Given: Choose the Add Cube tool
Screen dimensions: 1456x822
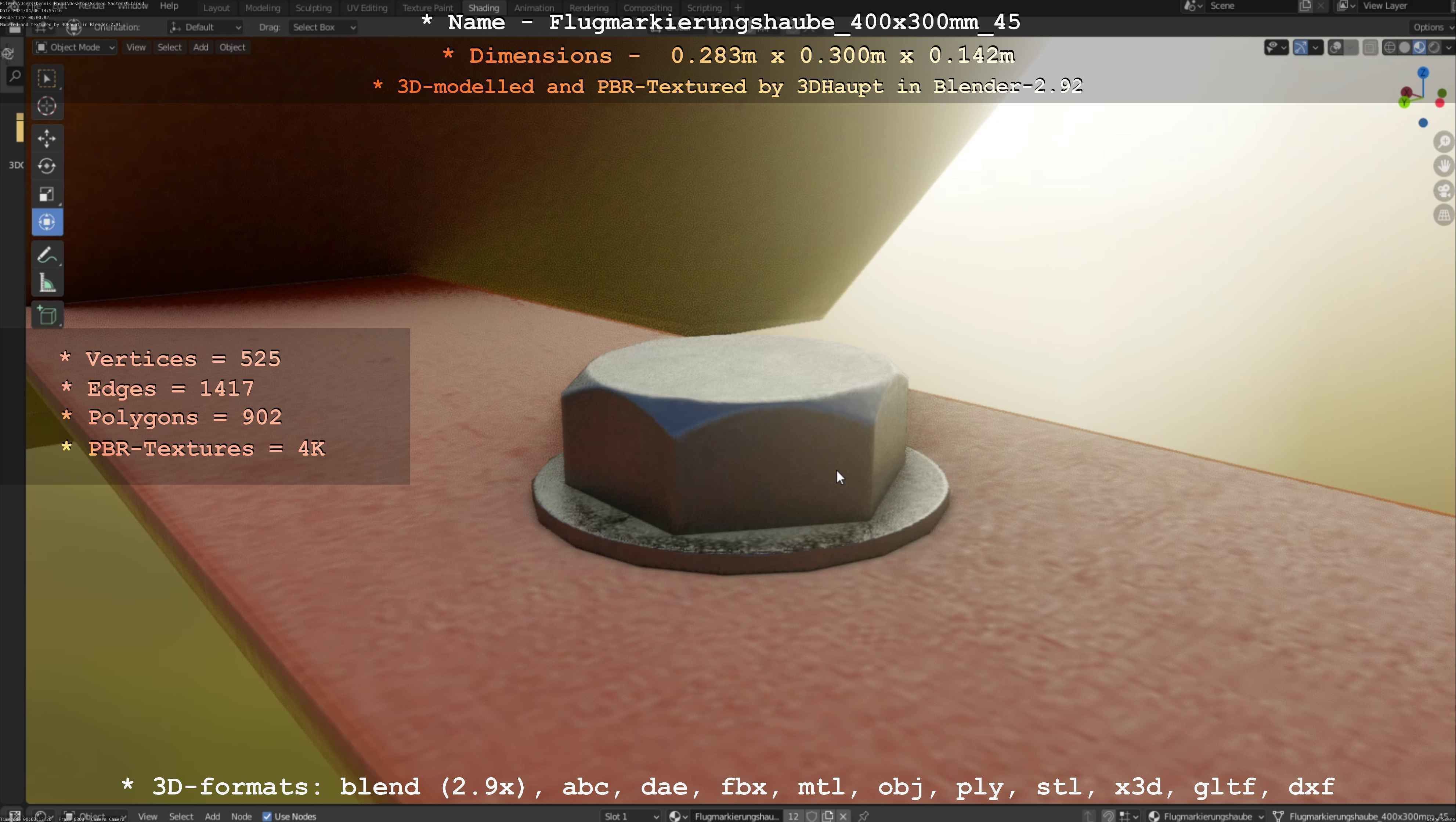Looking at the screenshot, I should pos(47,315).
